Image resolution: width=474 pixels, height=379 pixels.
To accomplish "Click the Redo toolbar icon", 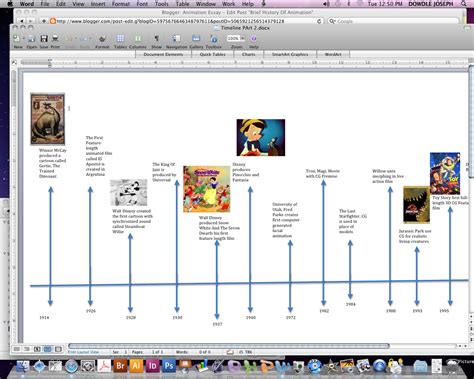I will click(83, 39).
